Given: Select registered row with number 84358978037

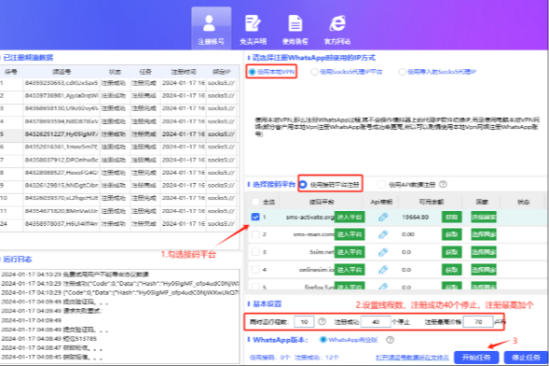Looking at the screenshot, I should click(x=119, y=224).
